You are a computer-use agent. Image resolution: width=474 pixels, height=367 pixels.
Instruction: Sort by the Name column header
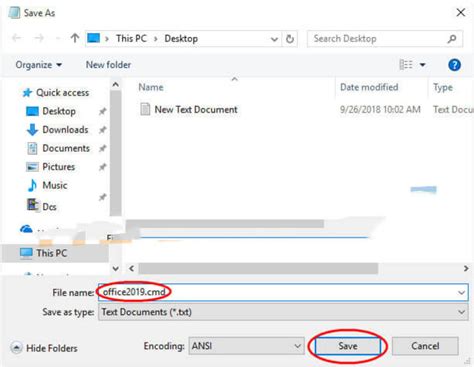[x=151, y=87]
